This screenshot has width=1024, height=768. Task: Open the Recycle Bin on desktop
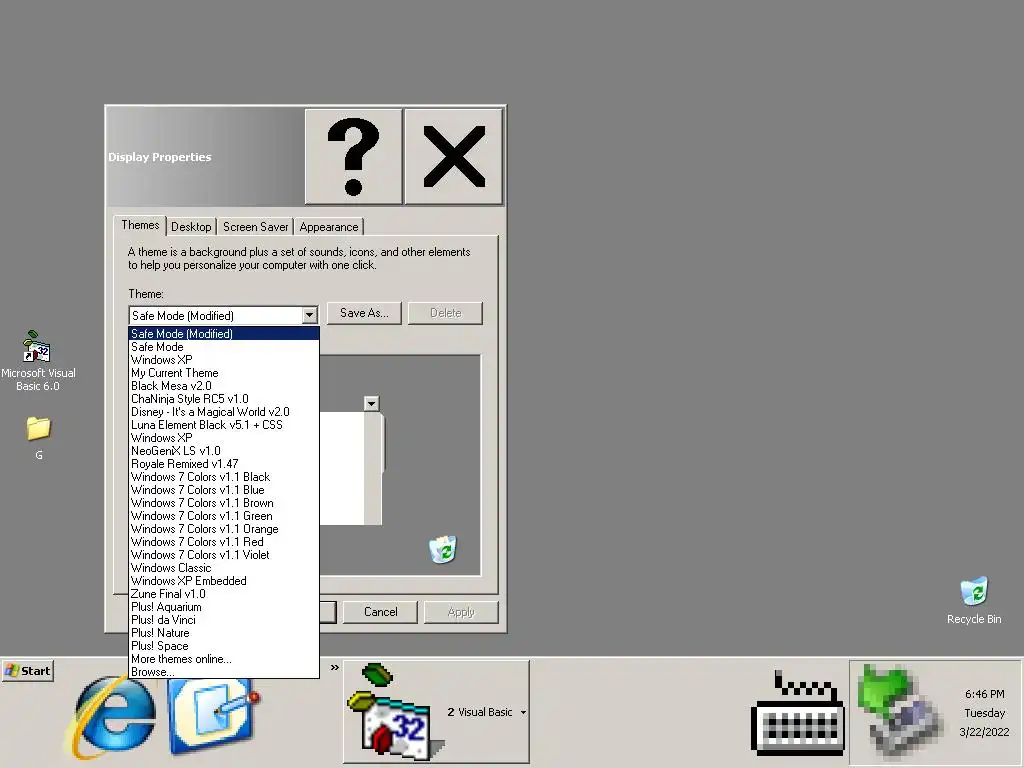(974, 601)
